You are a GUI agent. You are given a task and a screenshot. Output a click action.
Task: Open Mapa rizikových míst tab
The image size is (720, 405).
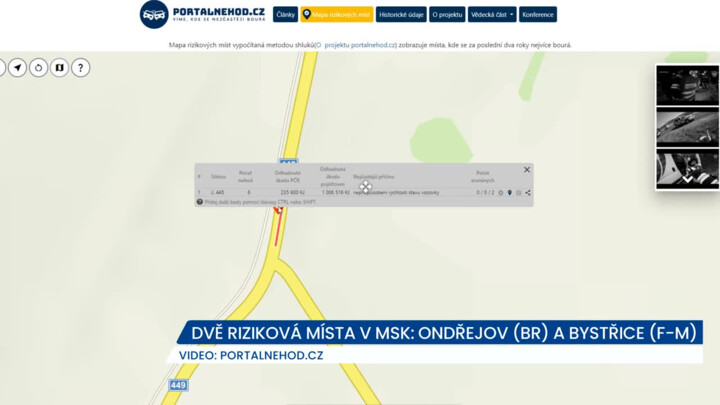[337, 15]
